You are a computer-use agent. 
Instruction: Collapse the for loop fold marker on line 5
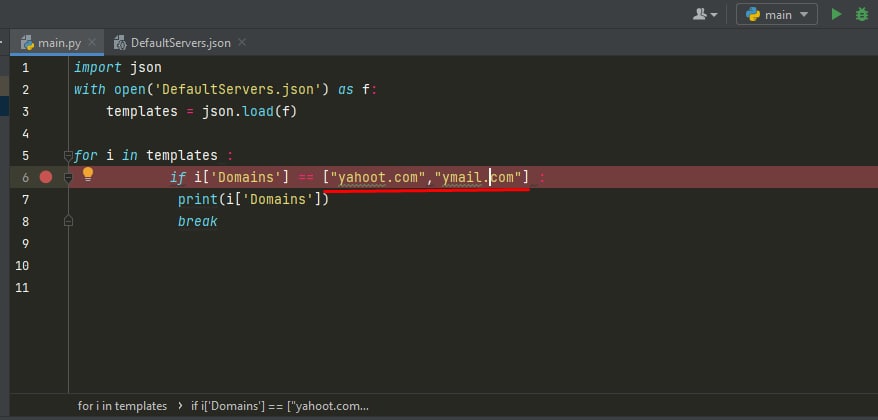(x=68, y=155)
